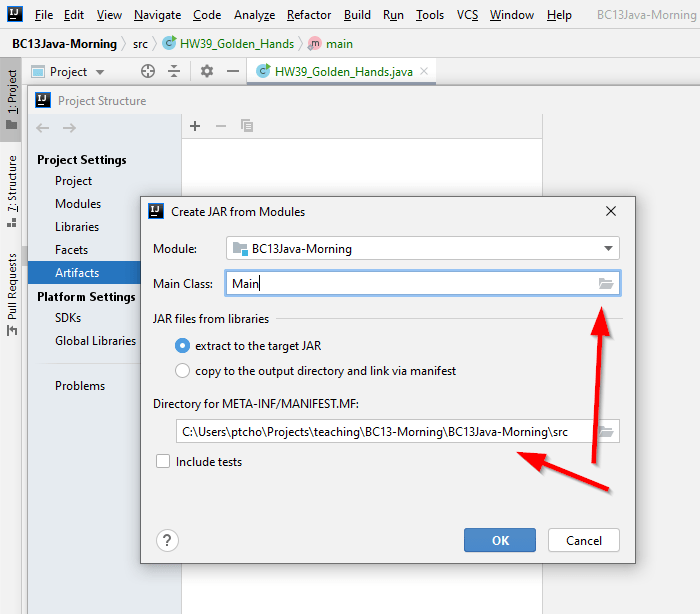Close the Create JAR from Modules dialog

(x=611, y=211)
